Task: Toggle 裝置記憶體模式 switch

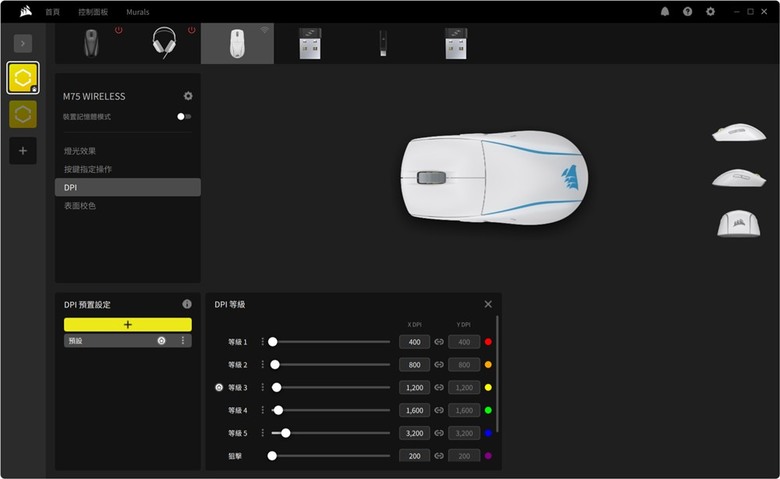Action: [184, 116]
